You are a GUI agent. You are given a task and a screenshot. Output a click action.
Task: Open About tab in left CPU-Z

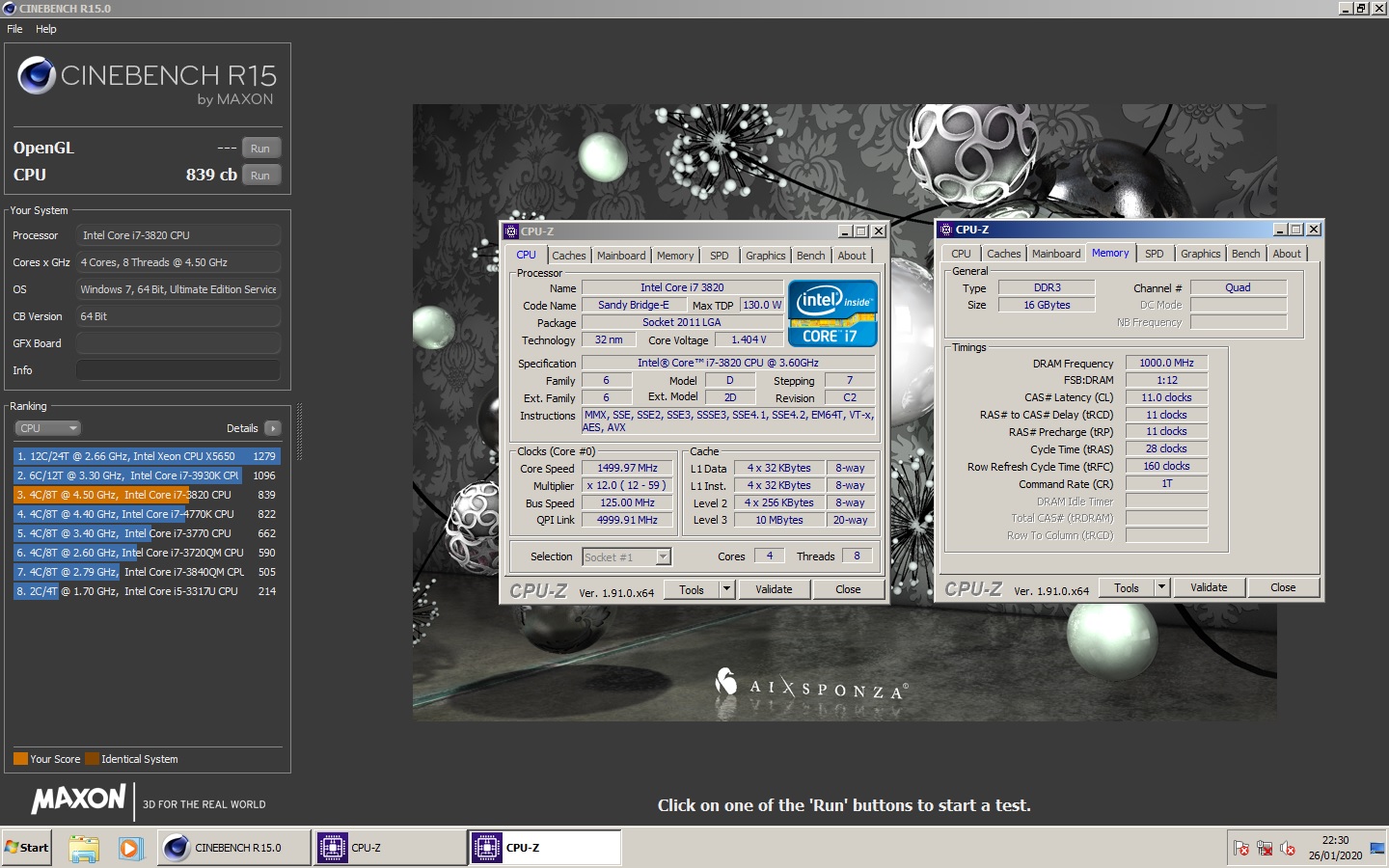[852, 256]
